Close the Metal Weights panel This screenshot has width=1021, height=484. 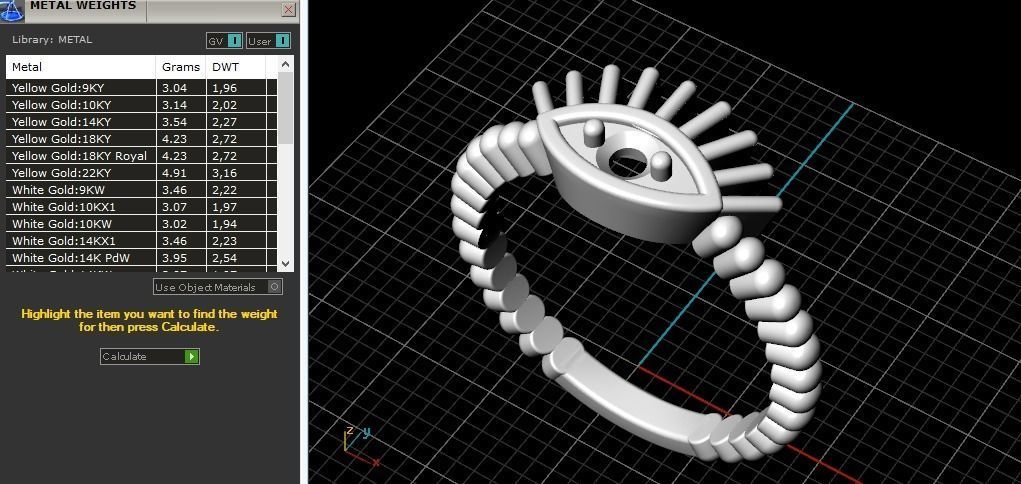pyautogui.click(x=288, y=9)
